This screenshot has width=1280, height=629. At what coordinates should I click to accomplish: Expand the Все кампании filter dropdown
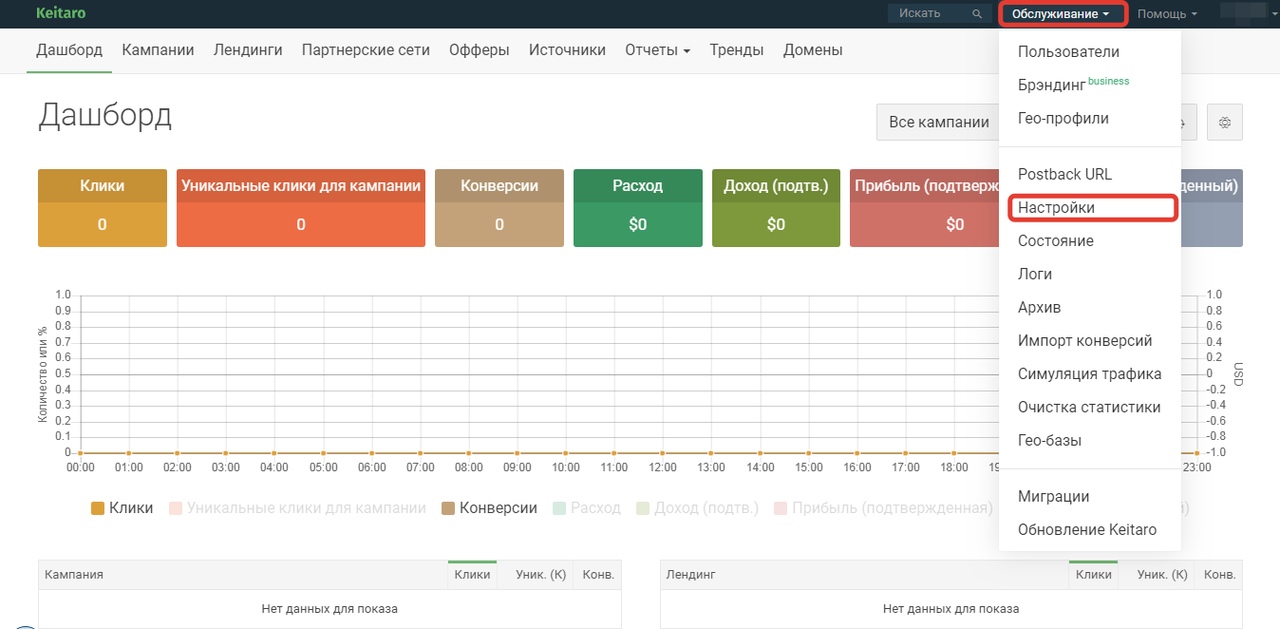(939, 122)
